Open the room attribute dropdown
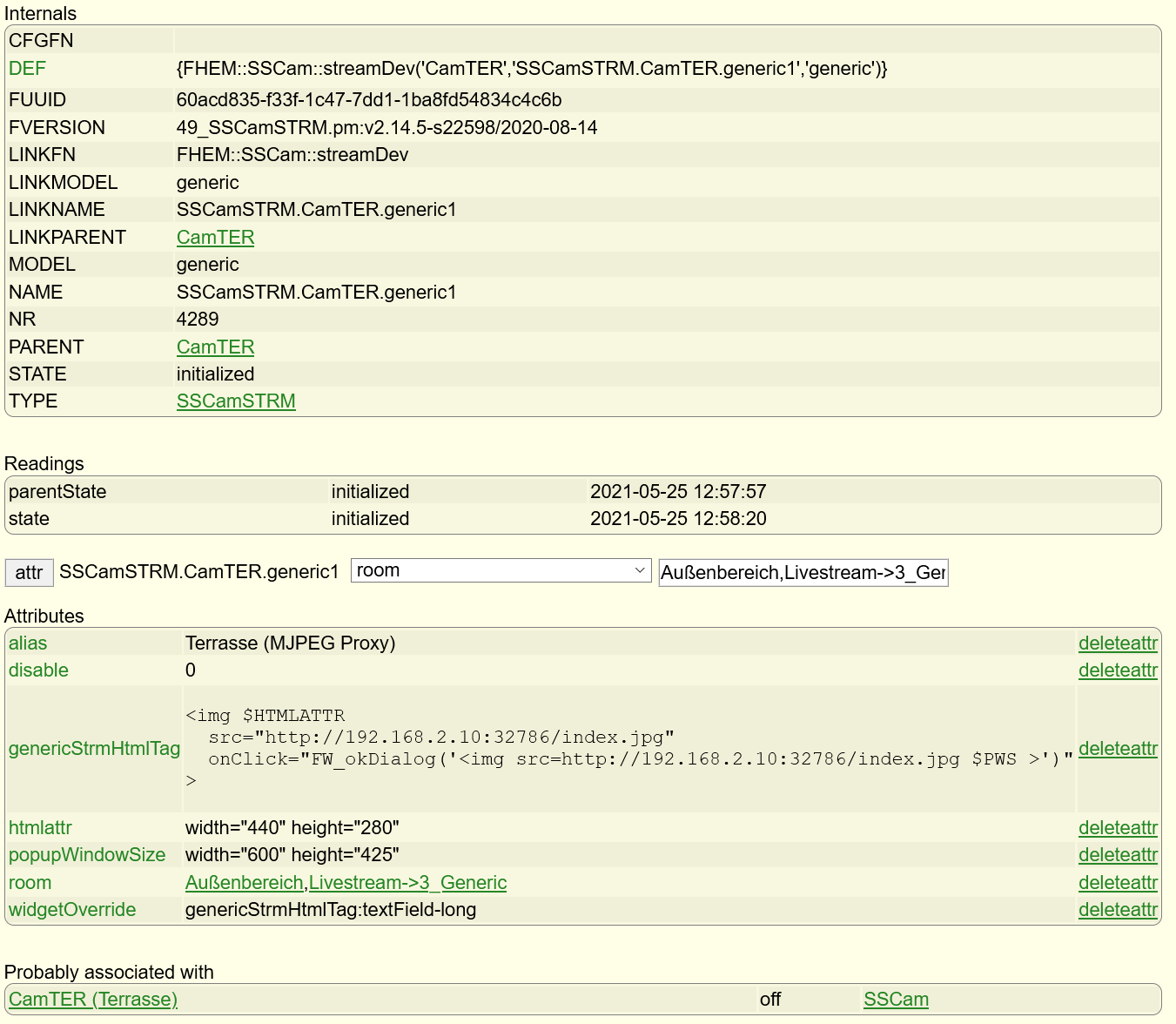The height and width of the screenshot is (1024, 1176). 501,570
